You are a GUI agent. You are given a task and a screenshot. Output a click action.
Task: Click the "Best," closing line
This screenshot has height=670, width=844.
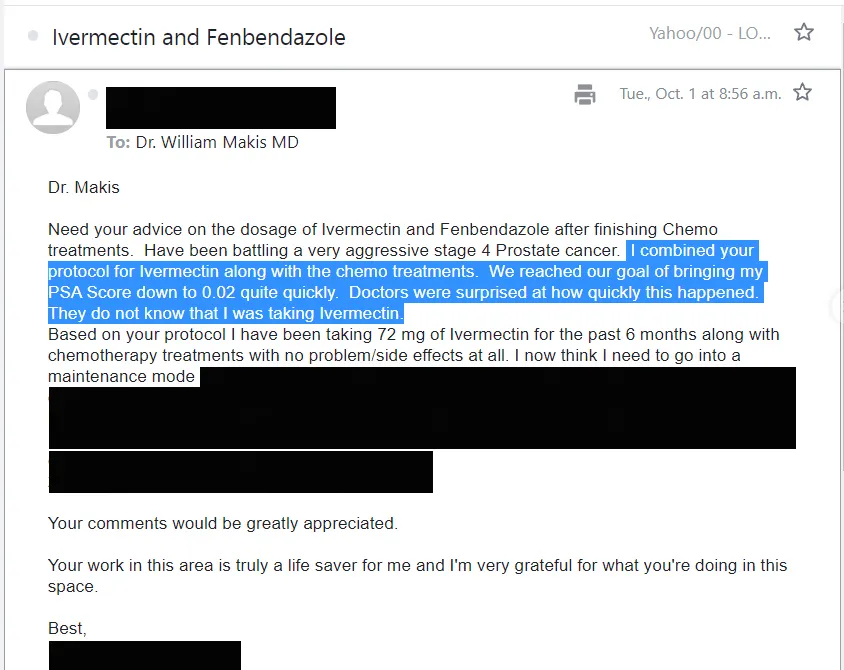(67, 628)
